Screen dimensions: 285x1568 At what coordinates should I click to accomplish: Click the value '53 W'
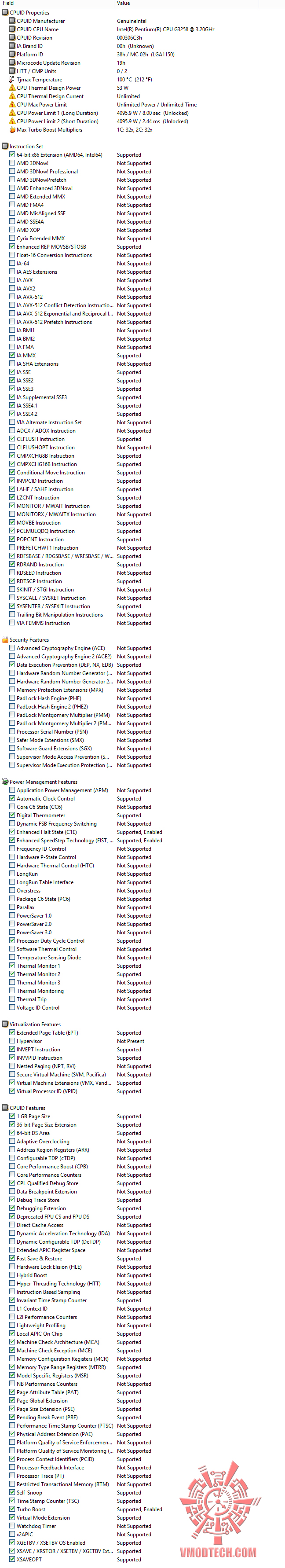pos(122,88)
